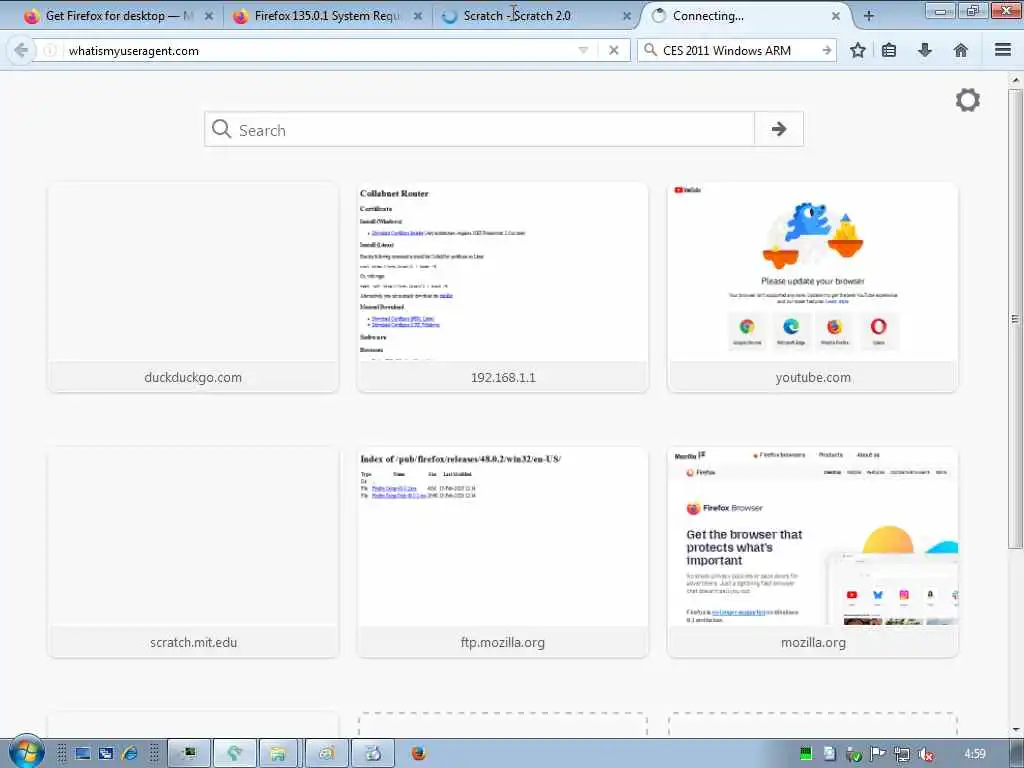Open the Downloads arrow icon
The image size is (1024, 768).
pyautogui.click(x=925, y=50)
